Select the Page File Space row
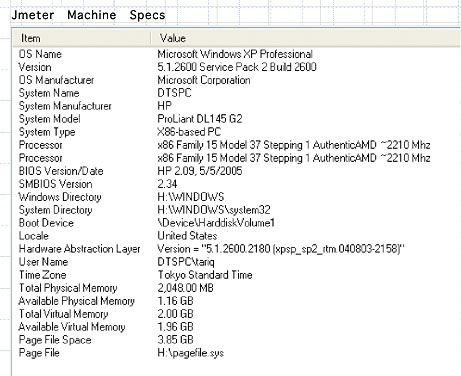This screenshot has width=461, height=376. coord(237,340)
